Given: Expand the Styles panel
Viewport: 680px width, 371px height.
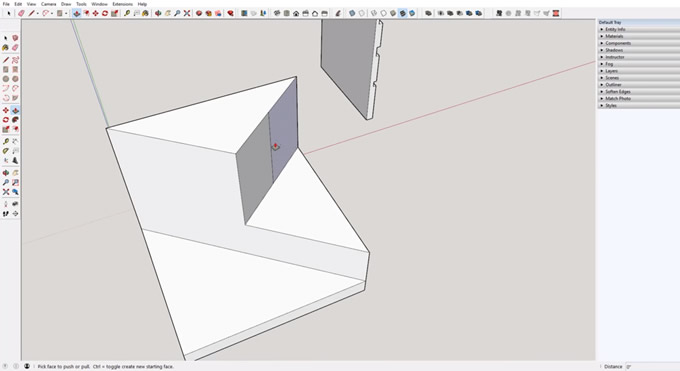Looking at the screenshot, I should [638, 105].
